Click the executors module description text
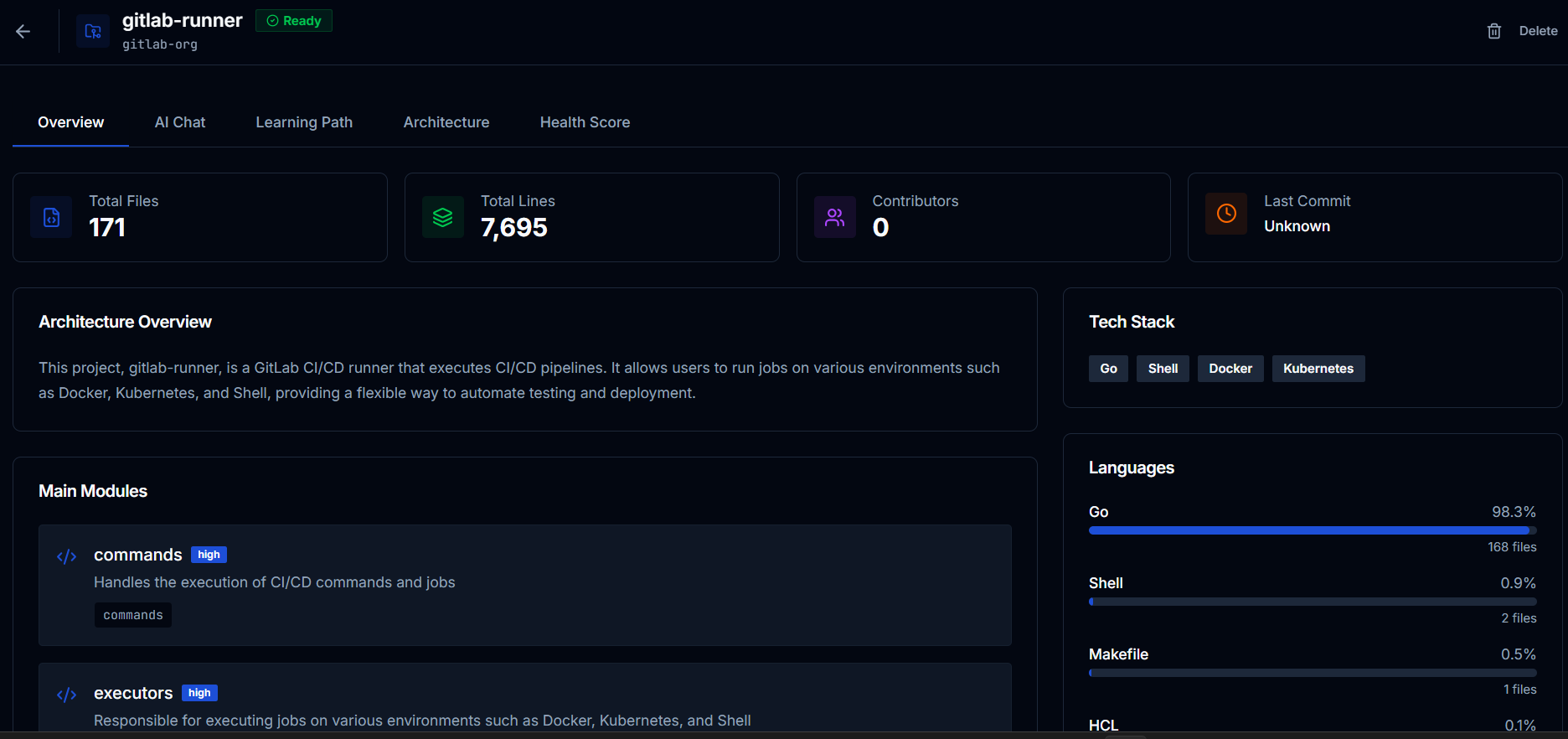The image size is (1568, 739). pos(422,721)
